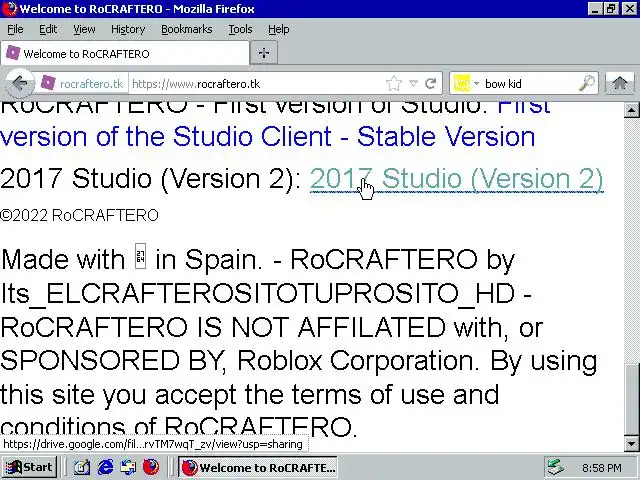
Task: Reload the page with the refresh icon
Action: pyautogui.click(x=431, y=84)
